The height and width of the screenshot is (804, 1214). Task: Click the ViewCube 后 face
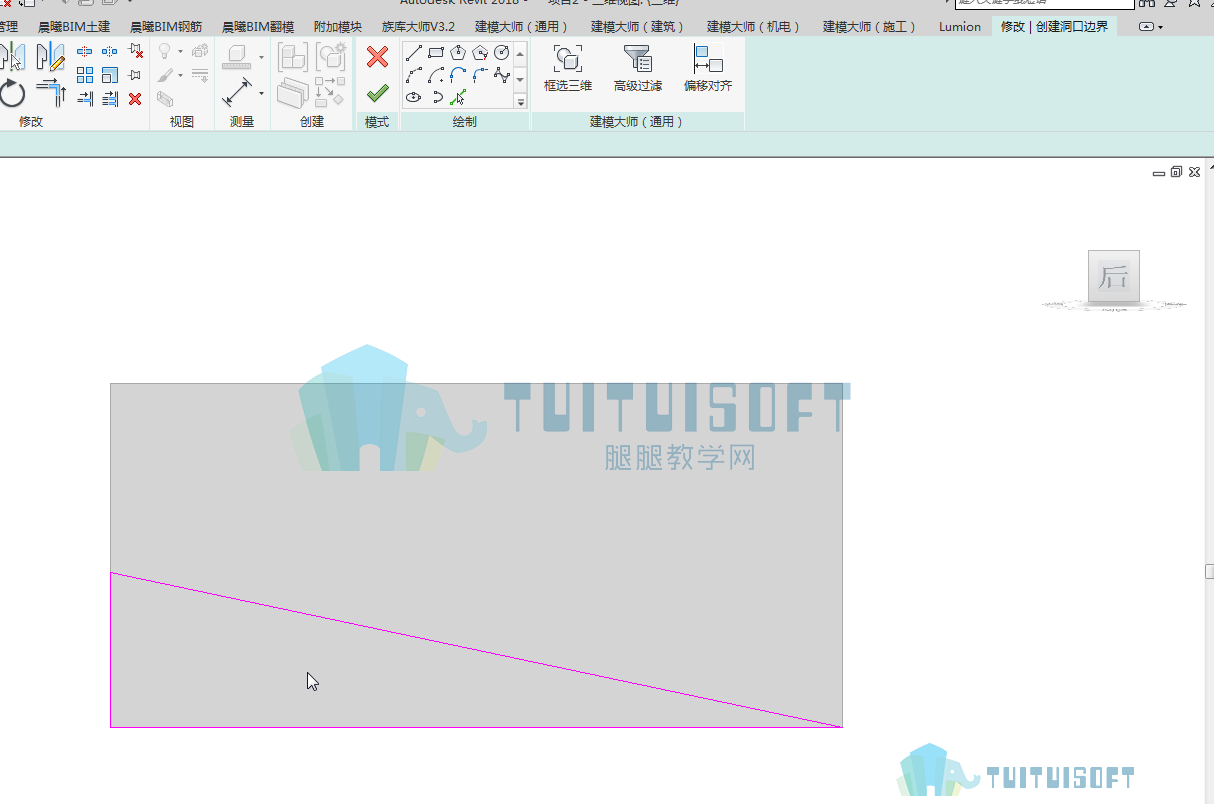click(x=1113, y=276)
